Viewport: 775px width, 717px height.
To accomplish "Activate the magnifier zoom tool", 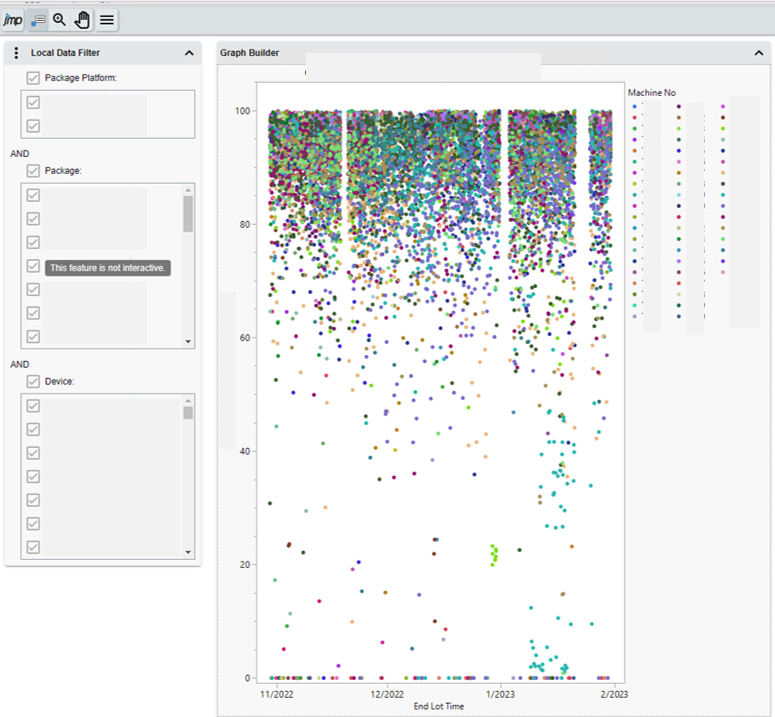I will [x=60, y=19].
